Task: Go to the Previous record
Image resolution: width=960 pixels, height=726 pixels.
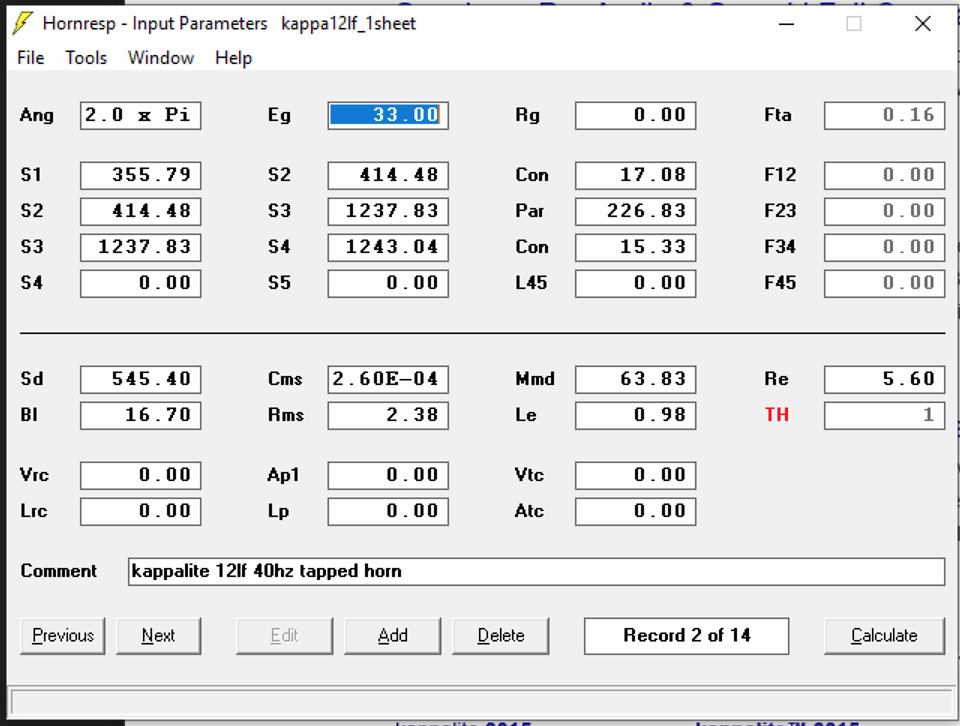Action: coord(62,636)
